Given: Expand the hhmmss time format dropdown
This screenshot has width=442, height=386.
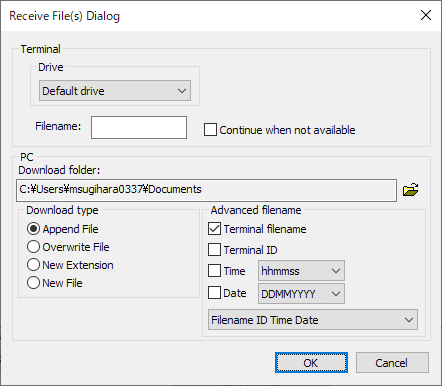Looking at the screenshot, I should click(301, 271).
